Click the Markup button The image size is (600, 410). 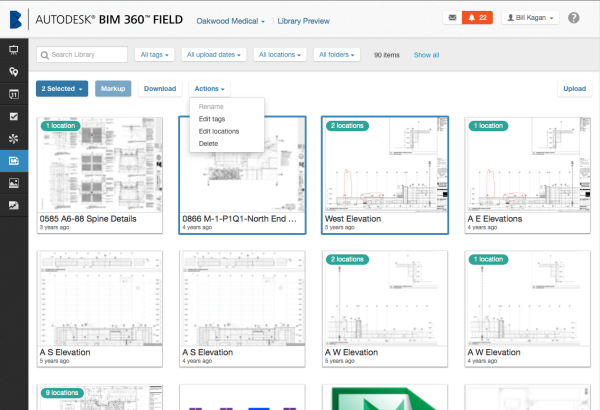(113, 88)
